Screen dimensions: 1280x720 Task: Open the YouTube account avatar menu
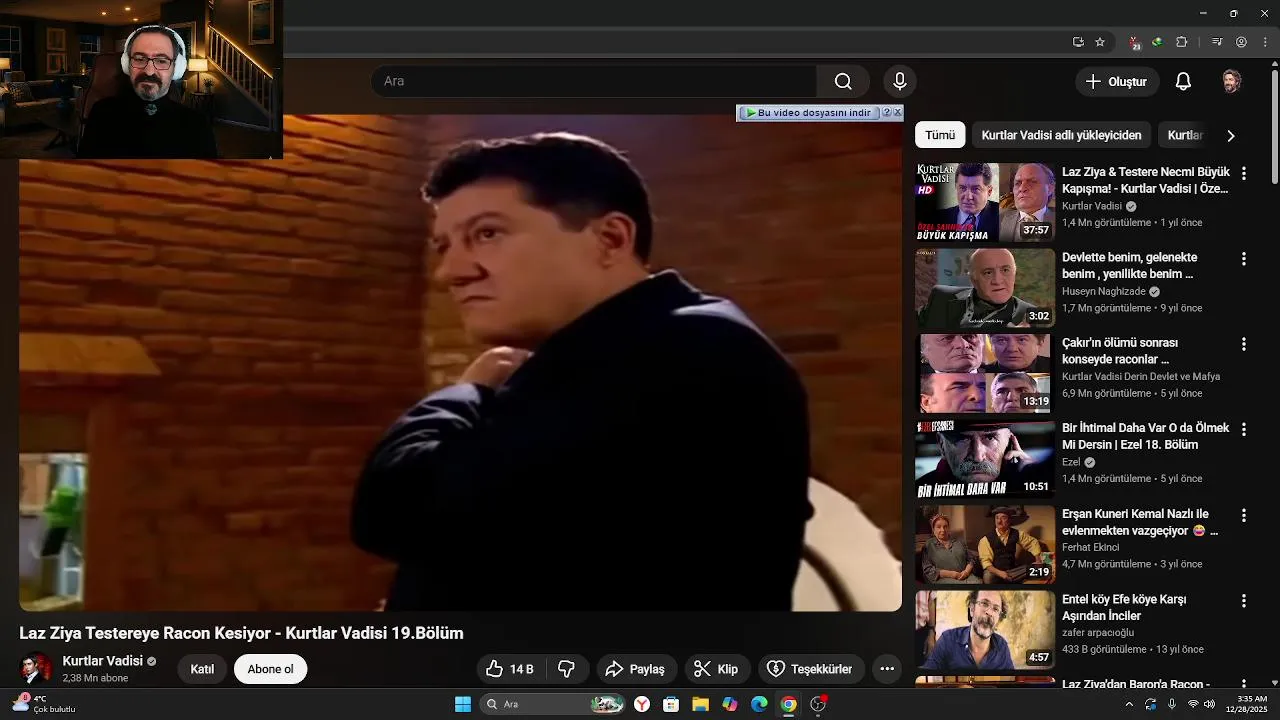pyautogui.click(x=1231, y=81)
